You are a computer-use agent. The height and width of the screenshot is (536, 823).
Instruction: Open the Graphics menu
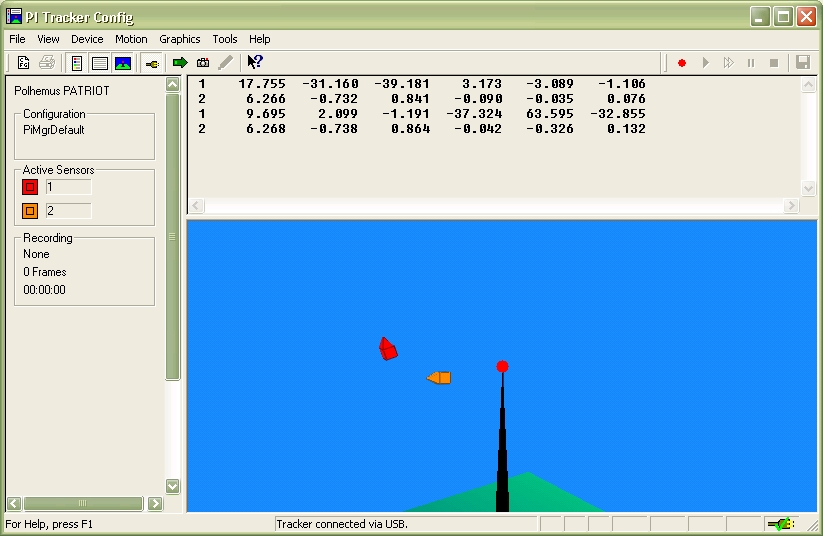coord(180,39)
